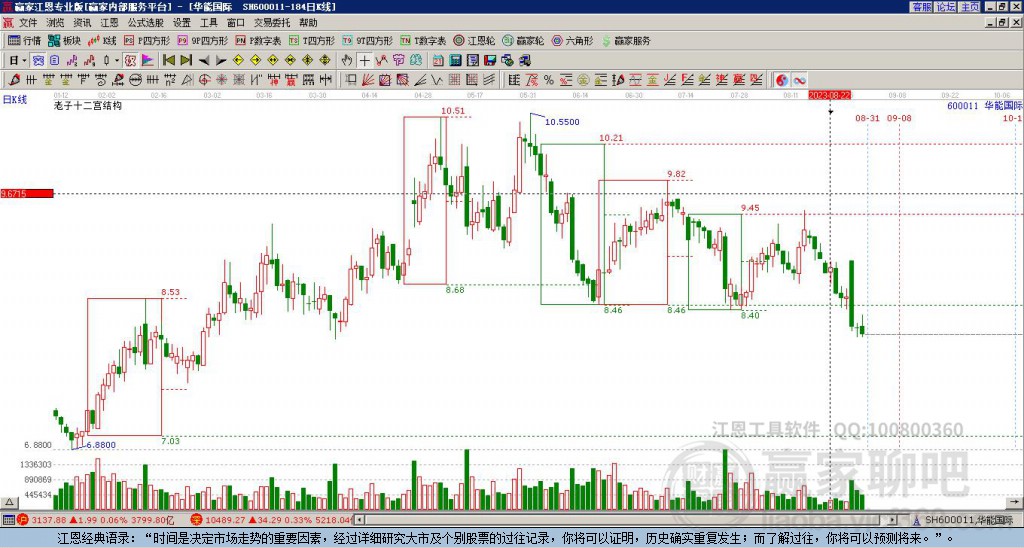Open the 行情 market quotes view
The height and width of the screenshot is (548, 1024).
(24, 40)
